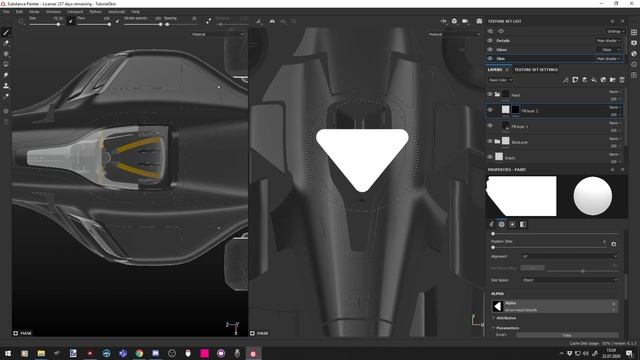Click the lazy mouse icon

[209, 21]
